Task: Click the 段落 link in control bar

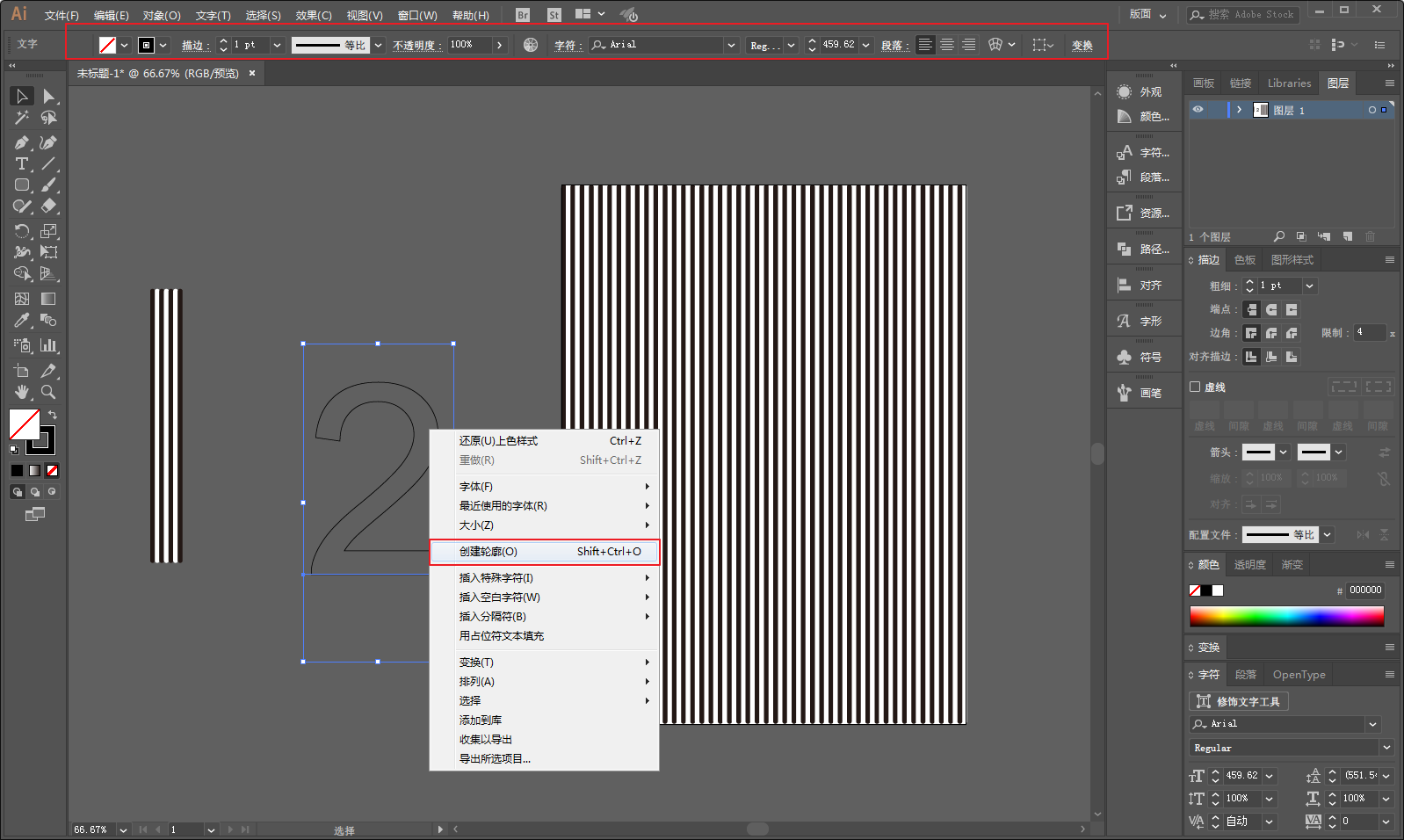Action: (894, 45)
